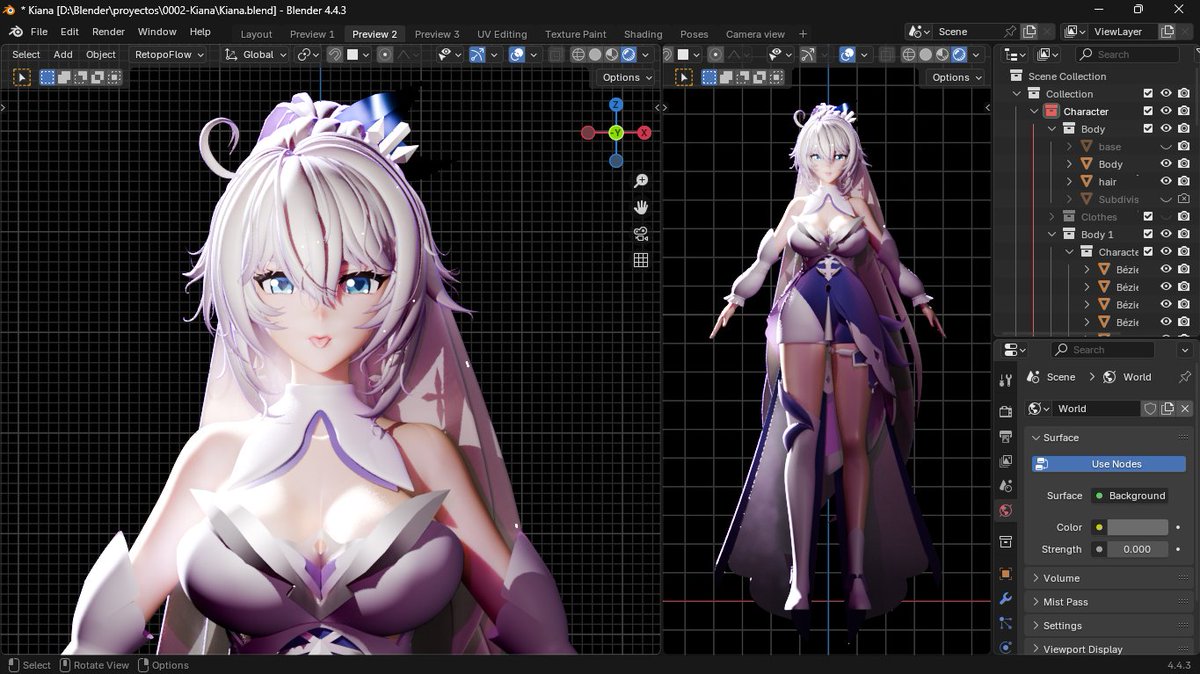
Task: Choose set-new-selection mode in left viewport
Action: [x=47, y=77]
